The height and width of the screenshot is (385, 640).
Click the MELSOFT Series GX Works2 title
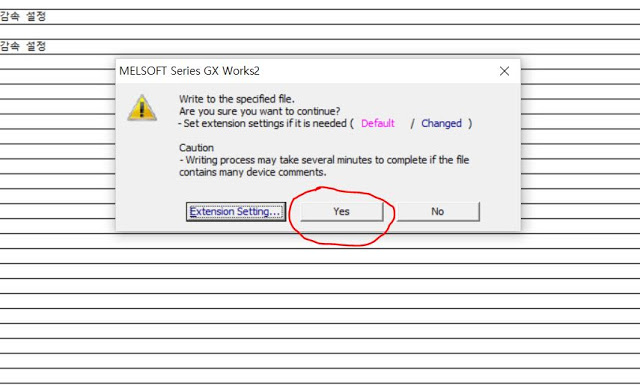point(189,71)
